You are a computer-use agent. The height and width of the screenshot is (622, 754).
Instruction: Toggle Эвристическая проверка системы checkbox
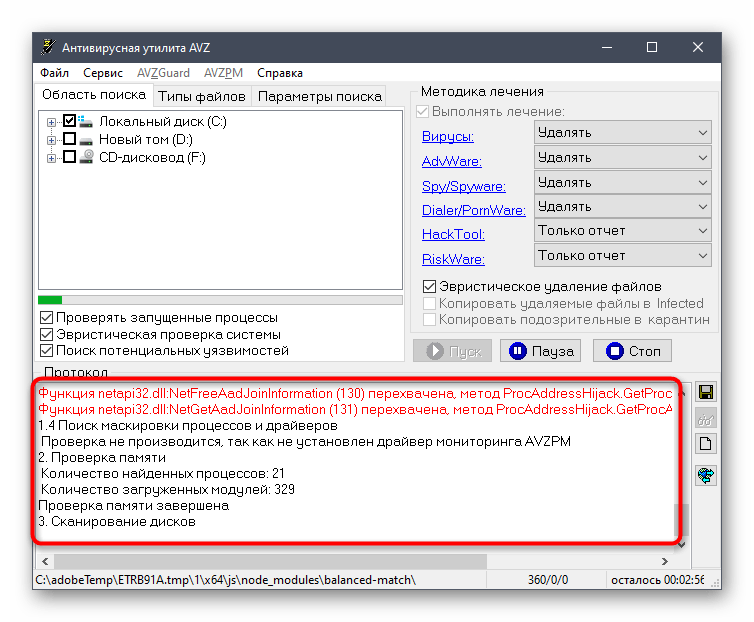click(x=46, y=334)
